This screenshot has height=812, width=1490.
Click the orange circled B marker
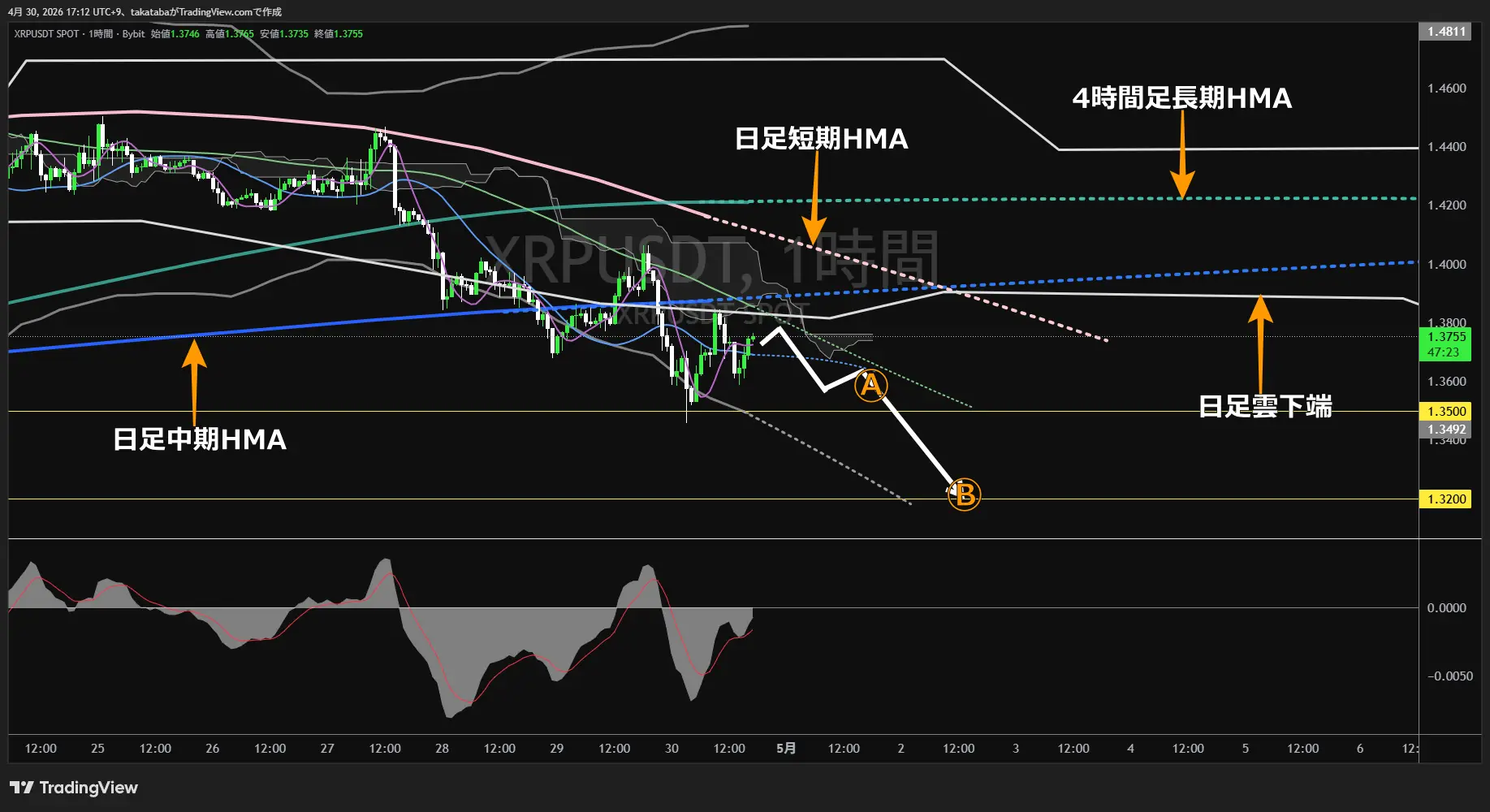[965, 495]
